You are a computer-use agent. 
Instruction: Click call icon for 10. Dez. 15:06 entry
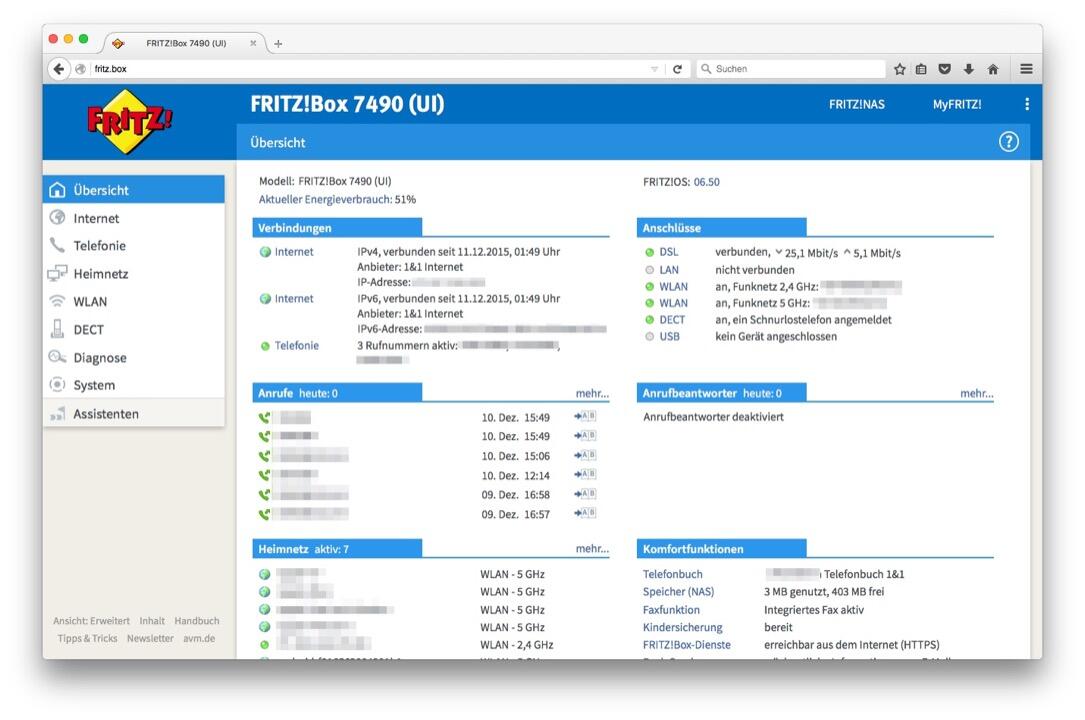coord(264,456)
